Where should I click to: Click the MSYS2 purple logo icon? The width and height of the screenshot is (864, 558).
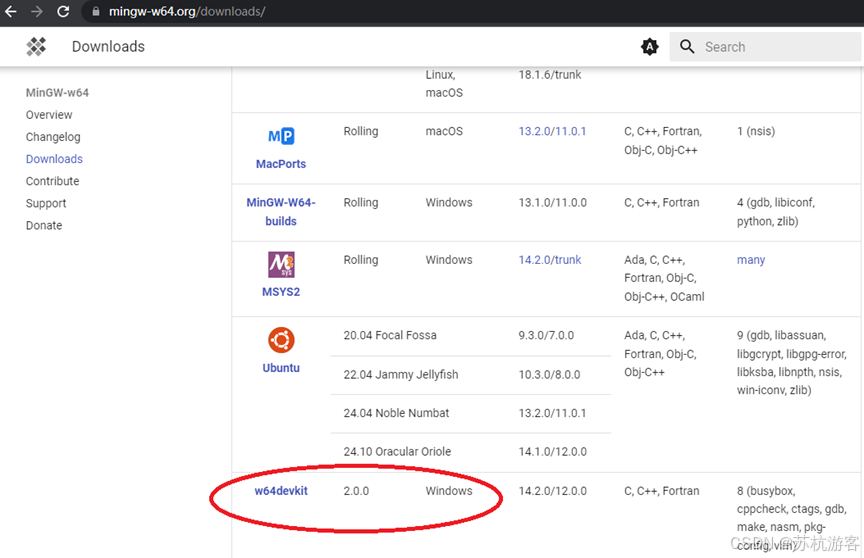point(281,265)
